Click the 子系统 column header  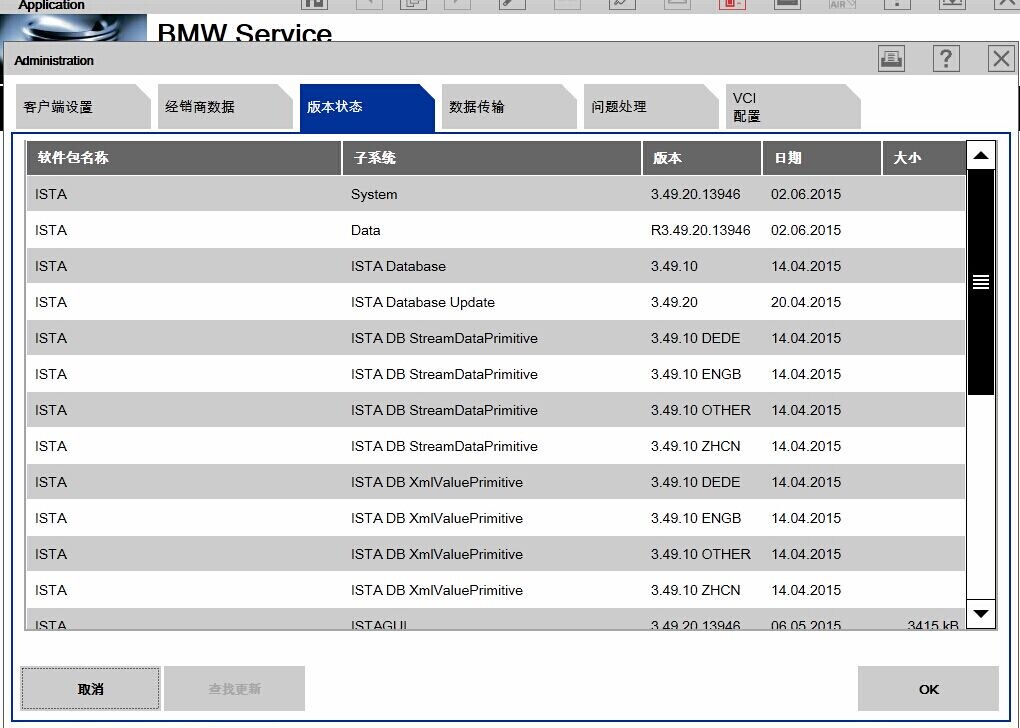492,158
